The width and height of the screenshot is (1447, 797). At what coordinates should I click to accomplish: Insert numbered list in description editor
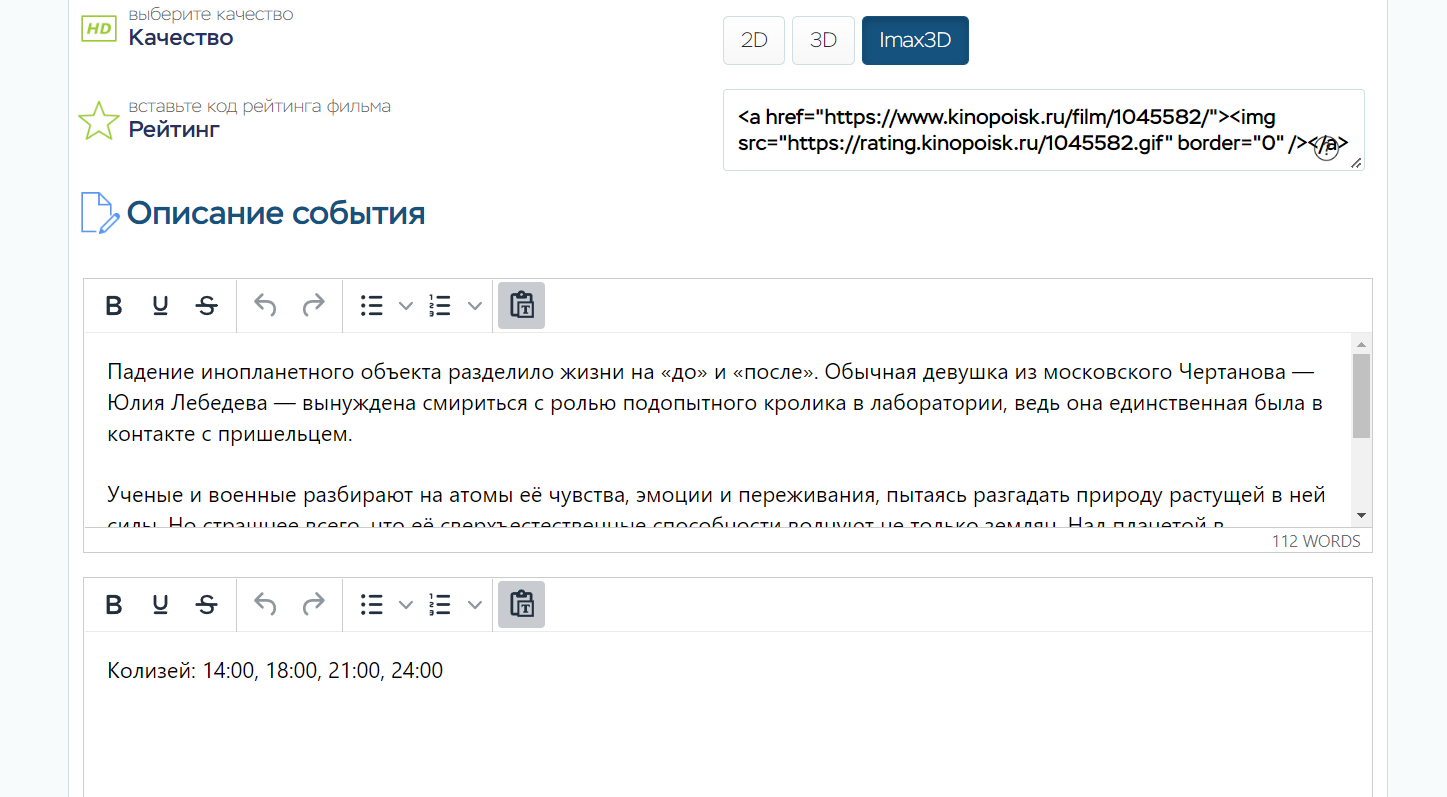pos(440,306)
